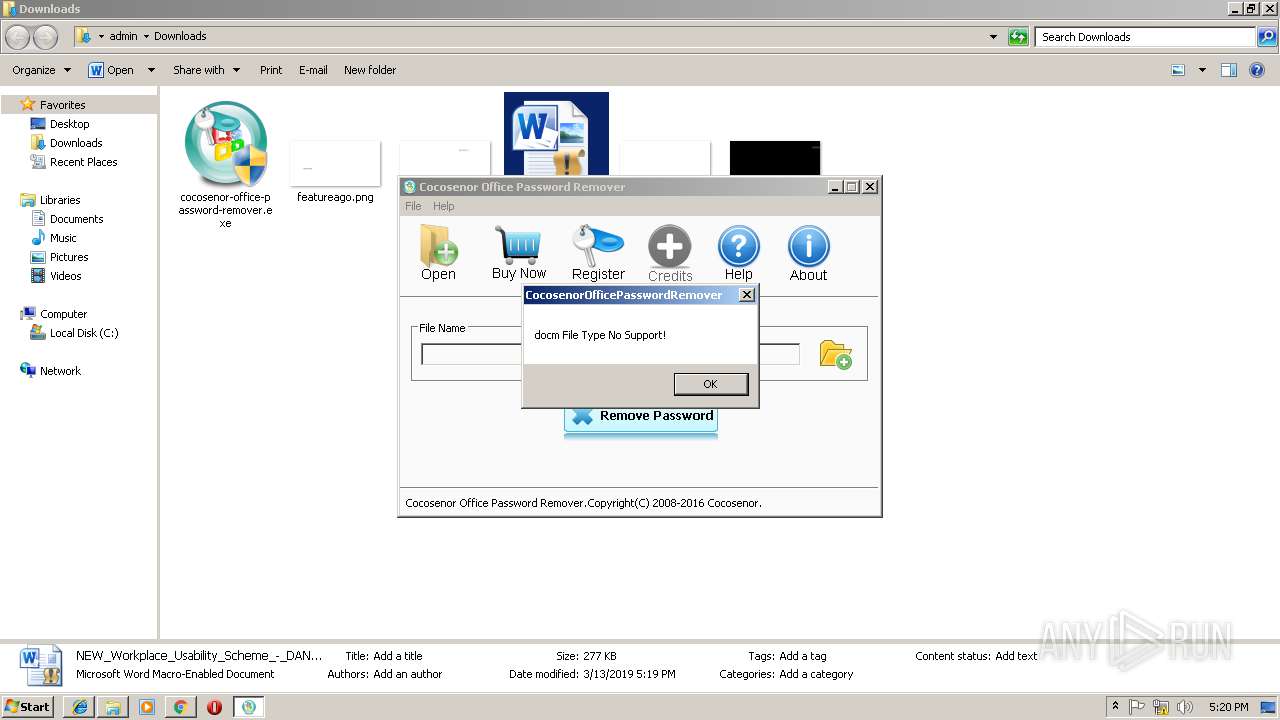1280x720 pixels.
Task: Click the Credits plus icon
Action: (670, 254)
